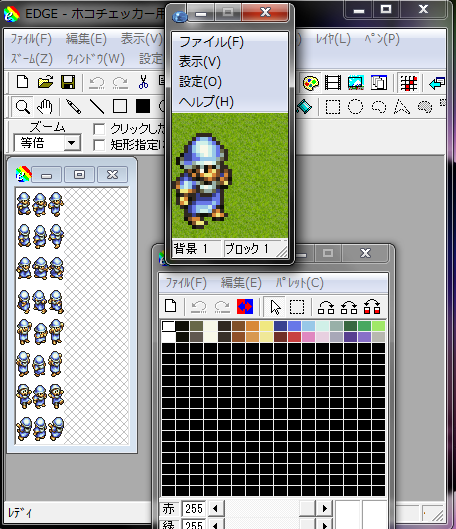Open 表示(V) in the checker preview window
The width and height of the screenshot is (456, 529).
click(200, 62)
